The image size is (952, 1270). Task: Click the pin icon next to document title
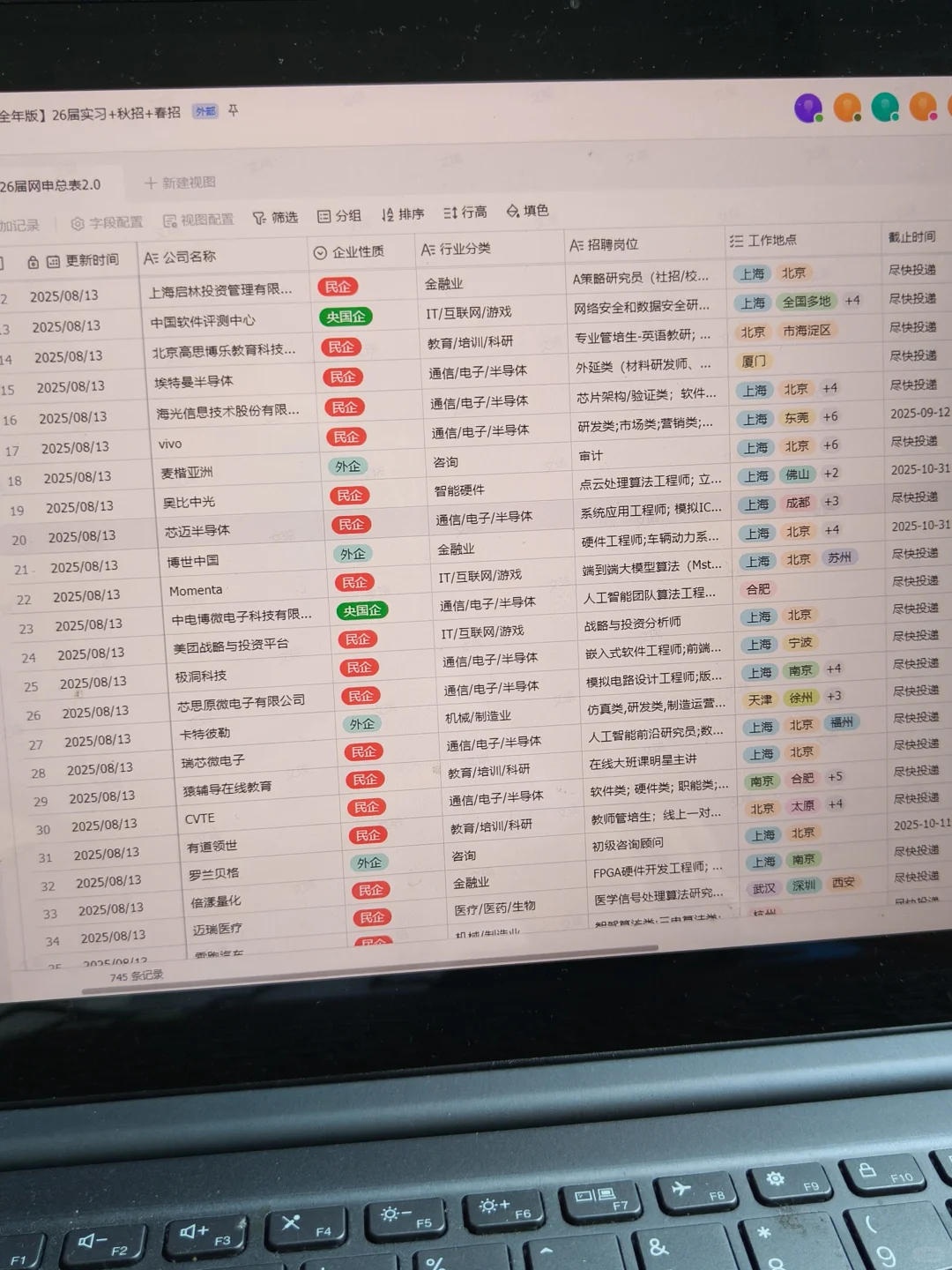234,110
